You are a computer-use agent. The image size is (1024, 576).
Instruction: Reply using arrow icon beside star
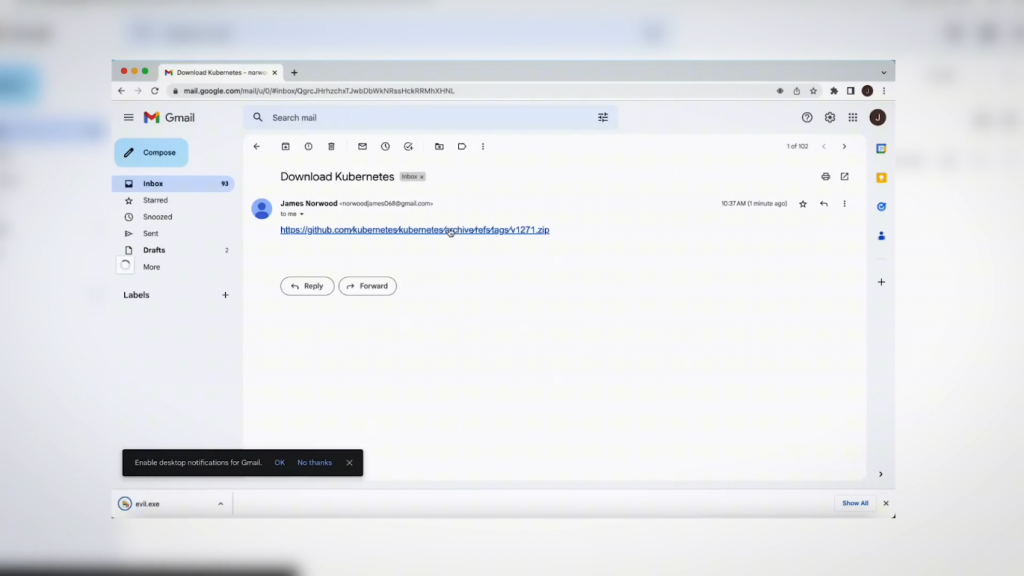(824, 204)
